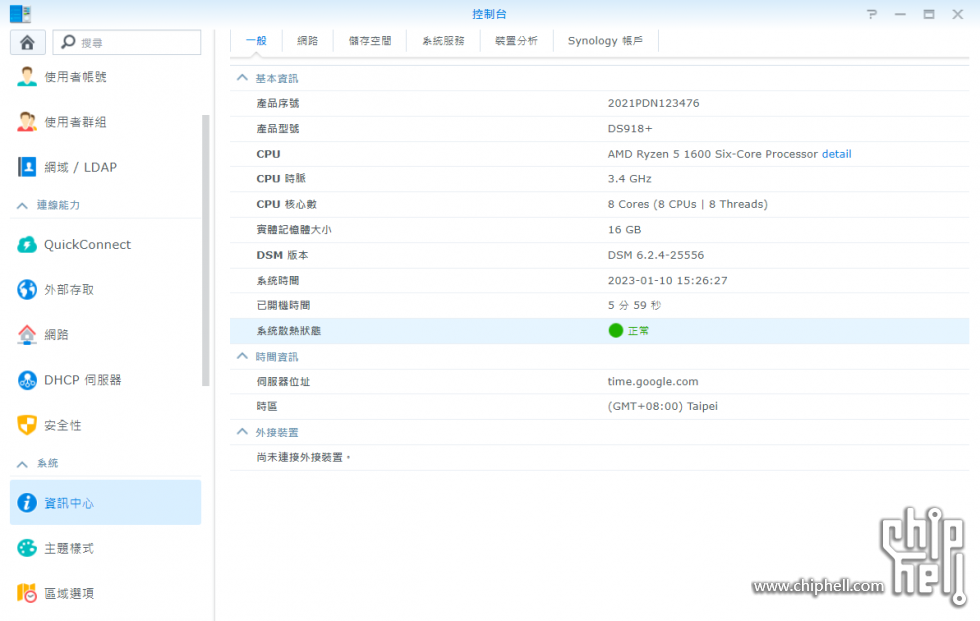Open DHCP 伺服器 icon
The width and height of the screenshot is (980, 621).
27,380
